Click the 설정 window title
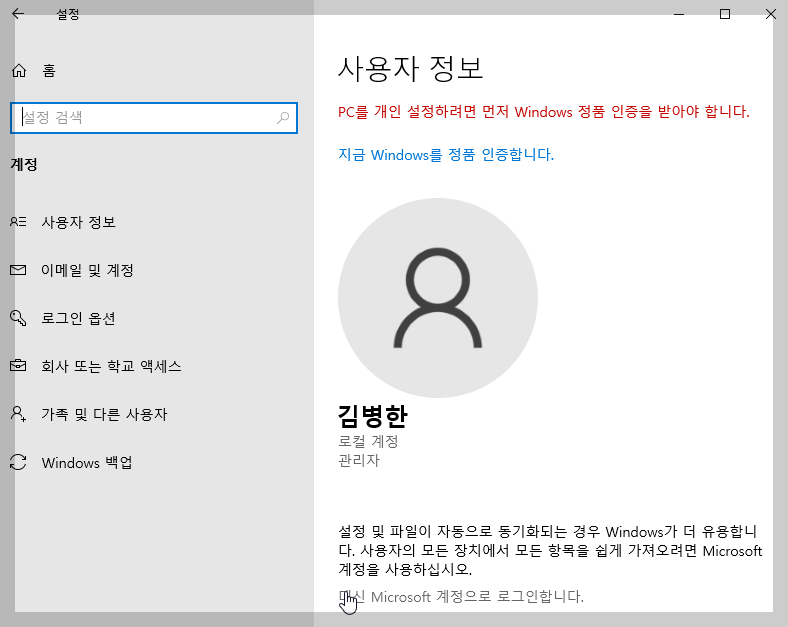 67,14
